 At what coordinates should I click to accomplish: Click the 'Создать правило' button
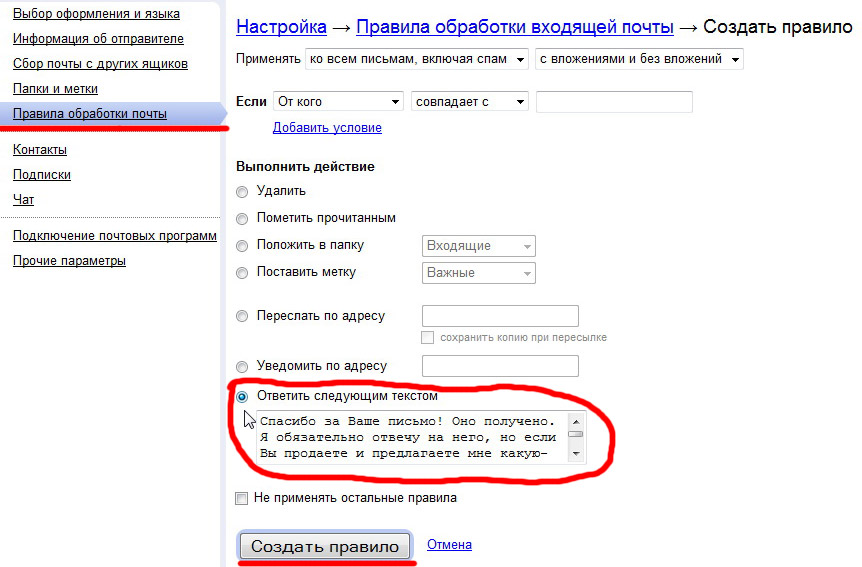click(x=325, y=546)
